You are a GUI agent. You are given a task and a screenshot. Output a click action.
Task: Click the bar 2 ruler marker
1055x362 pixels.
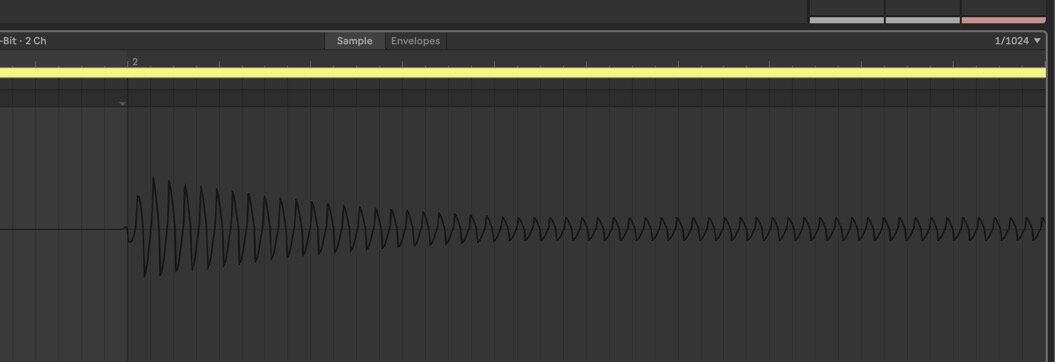[134, 62]
